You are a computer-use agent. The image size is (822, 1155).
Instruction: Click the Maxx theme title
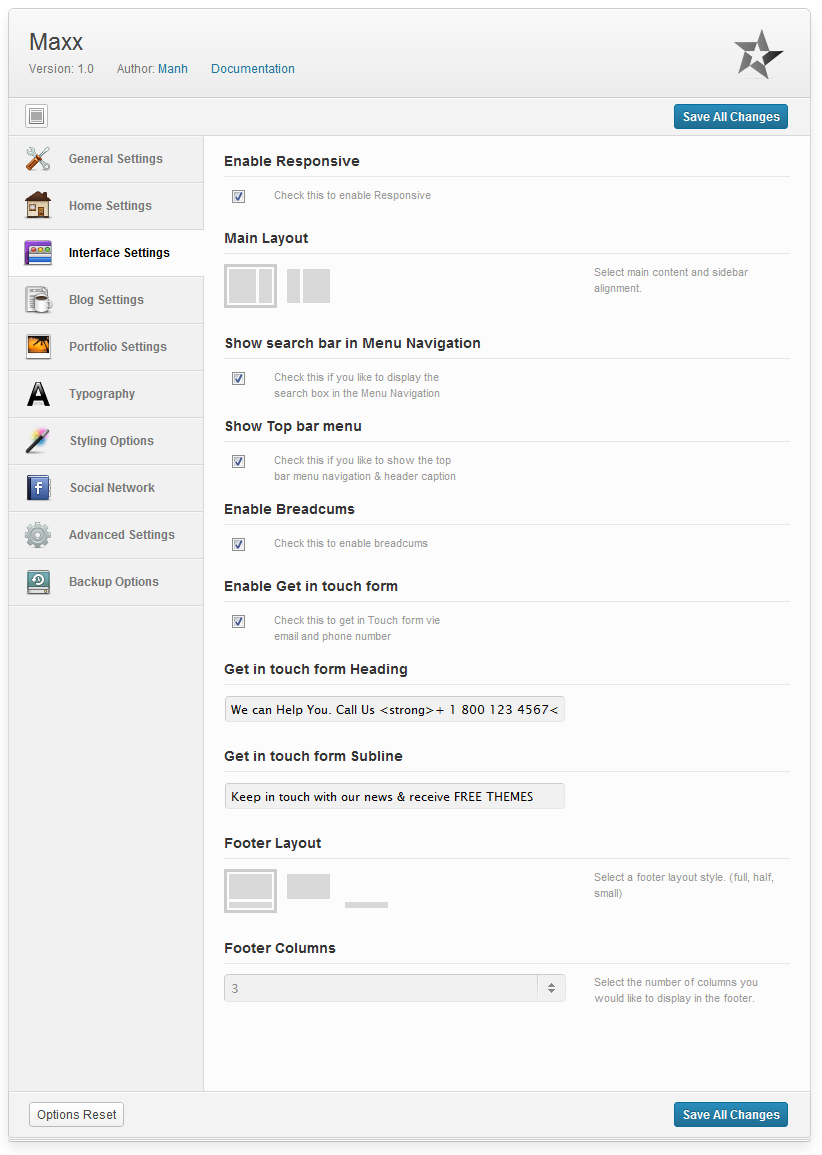(x=56, y=42)
